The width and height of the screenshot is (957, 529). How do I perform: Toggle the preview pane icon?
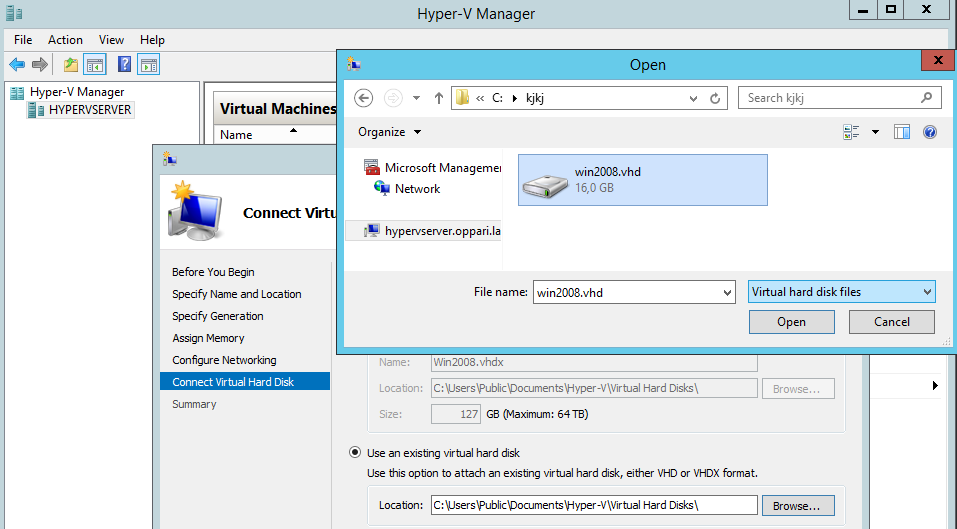tap(901, 132)
